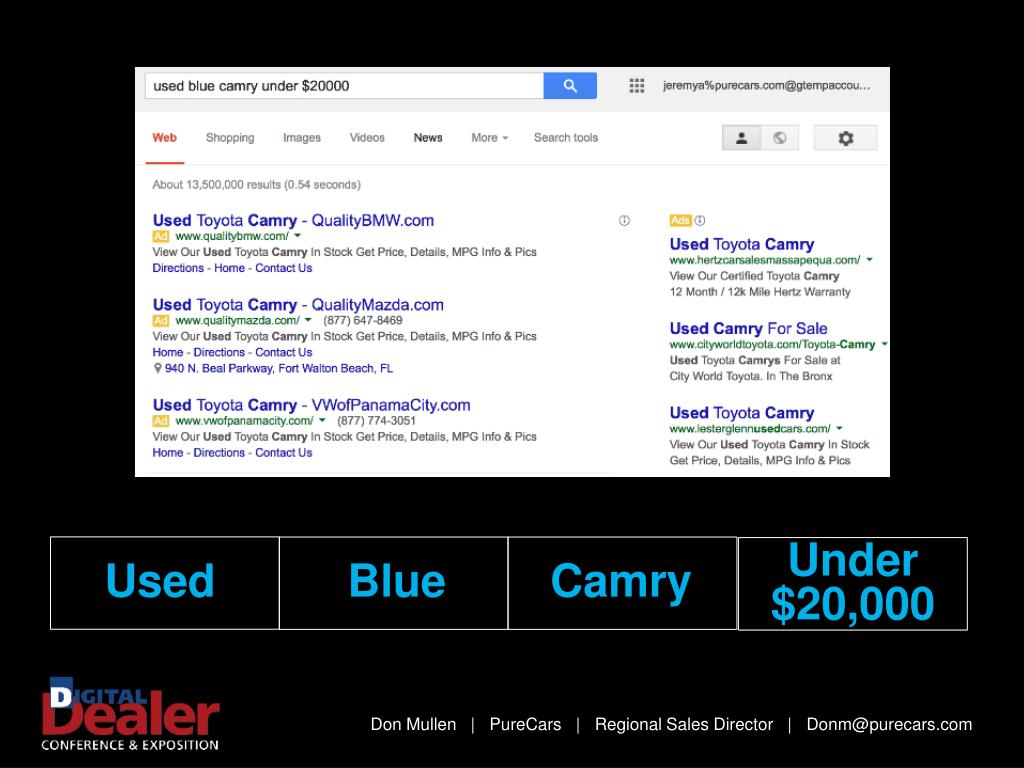Click Contact Us under QualityBMW ad
This screenshot has height=768, width=1024.
[283, 268]
